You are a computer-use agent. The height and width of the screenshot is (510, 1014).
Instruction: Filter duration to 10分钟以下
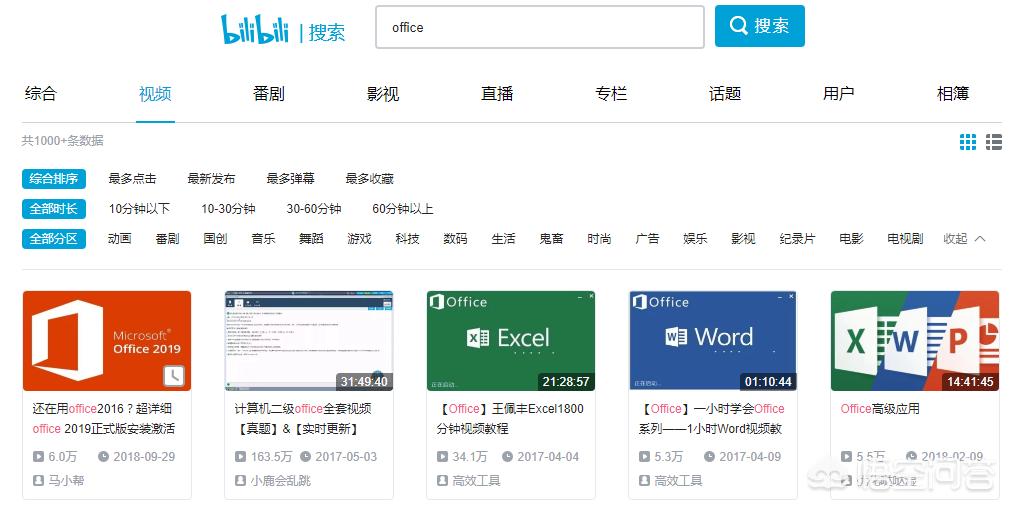(139, 209)
